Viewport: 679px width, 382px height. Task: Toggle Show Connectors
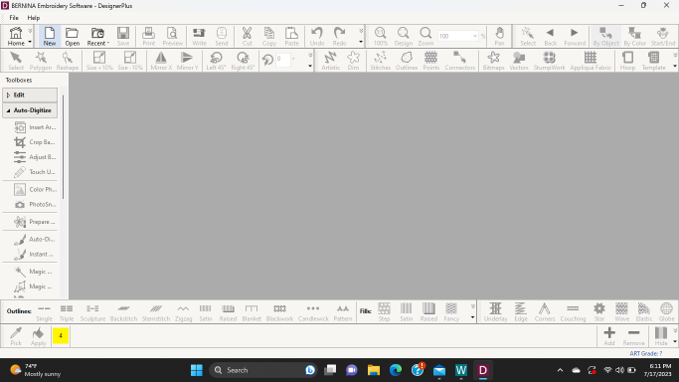coord(460,61)
